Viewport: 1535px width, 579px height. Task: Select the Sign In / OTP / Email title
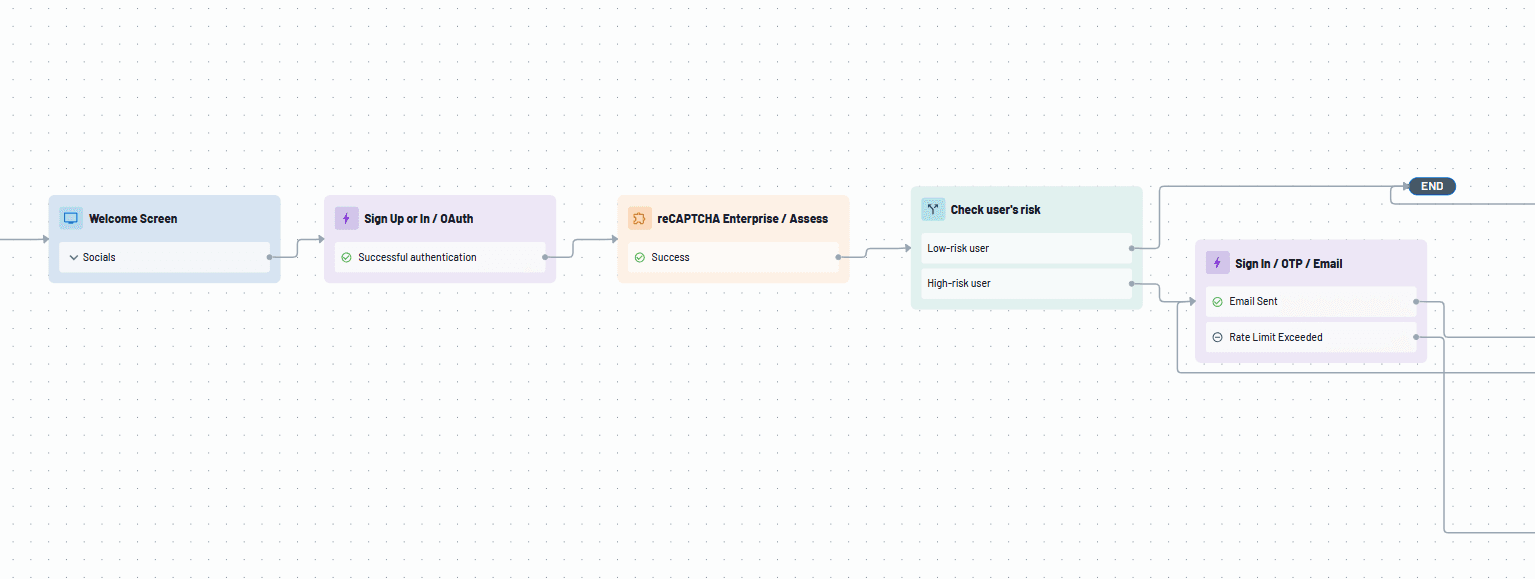(x=1288, y=263)
